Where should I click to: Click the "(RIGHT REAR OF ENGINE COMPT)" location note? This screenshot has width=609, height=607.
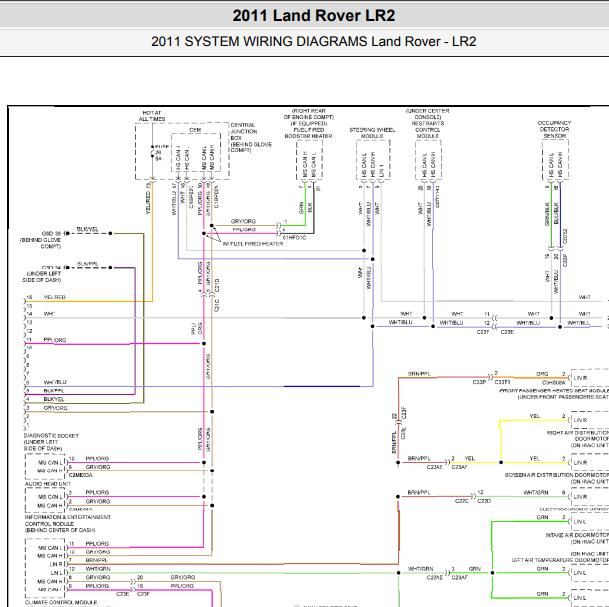coord(309,114)
